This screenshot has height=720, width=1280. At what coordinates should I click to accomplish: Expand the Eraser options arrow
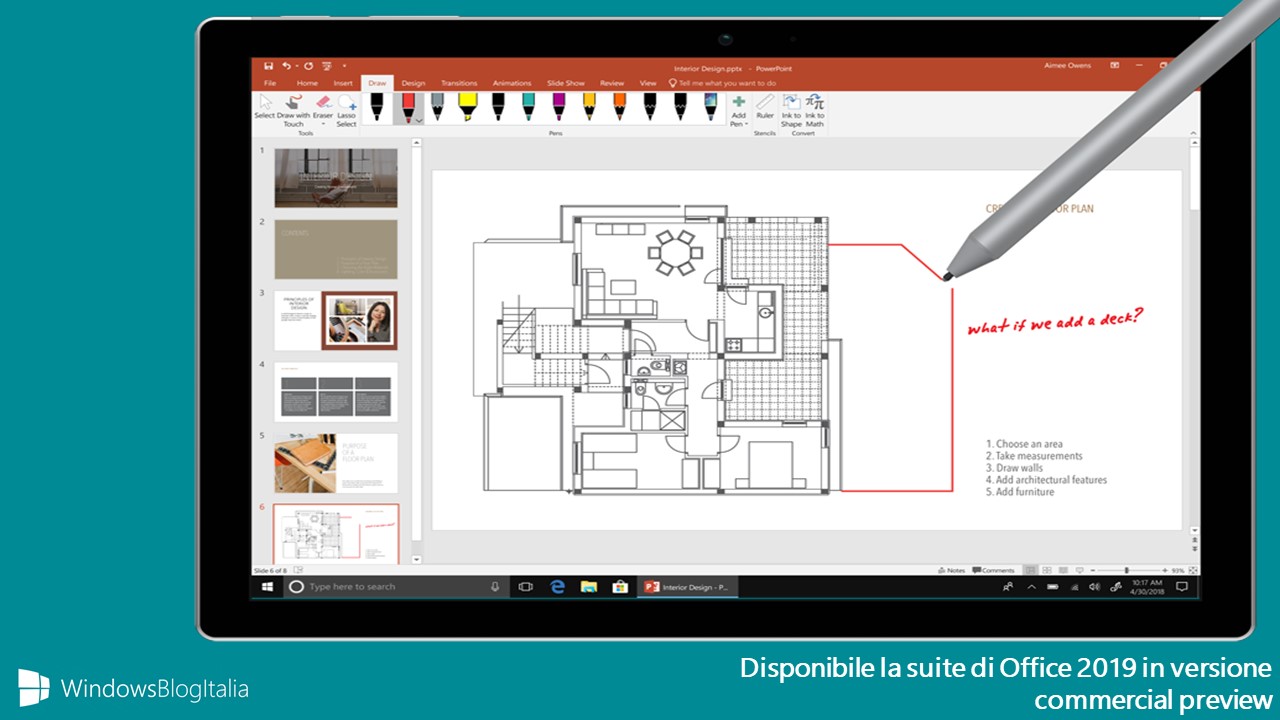[323, 124]
